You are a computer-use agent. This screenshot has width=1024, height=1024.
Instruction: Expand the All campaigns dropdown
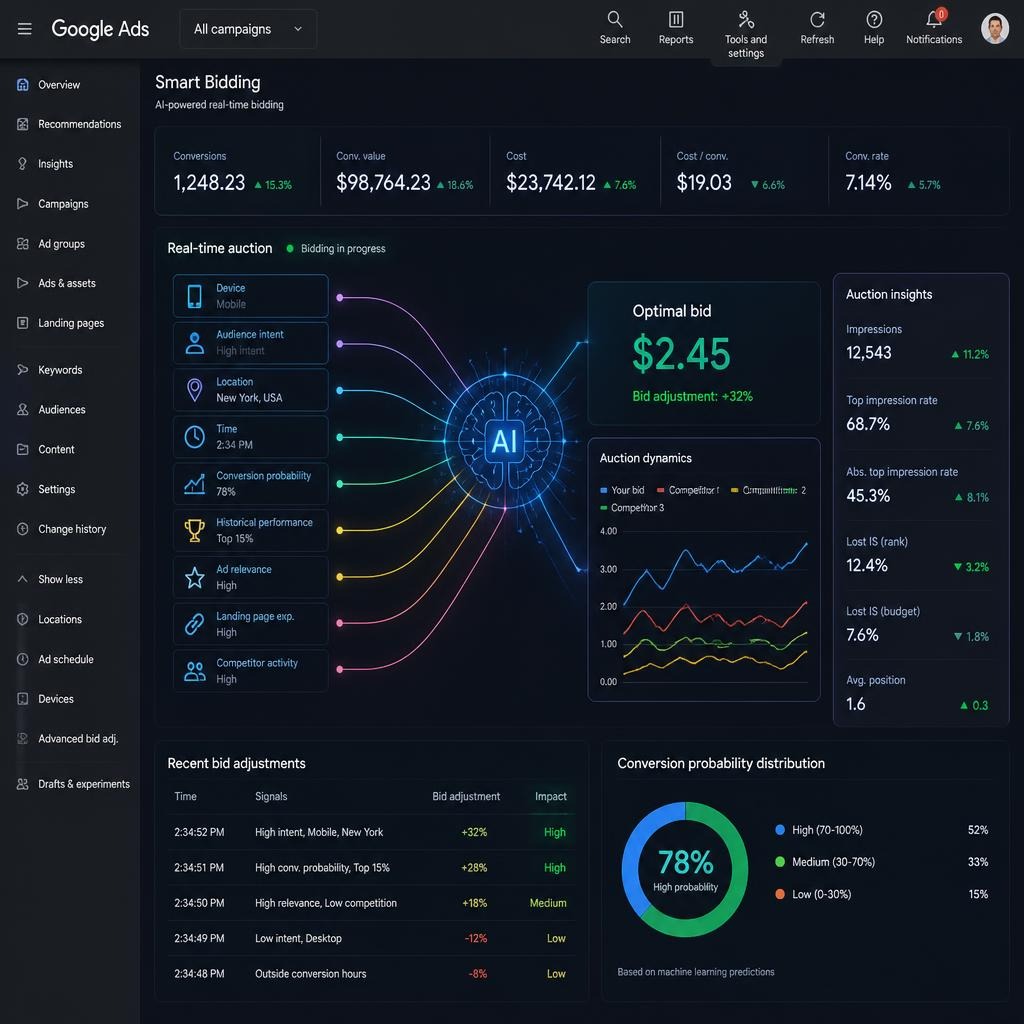click(x=248, y=29)
